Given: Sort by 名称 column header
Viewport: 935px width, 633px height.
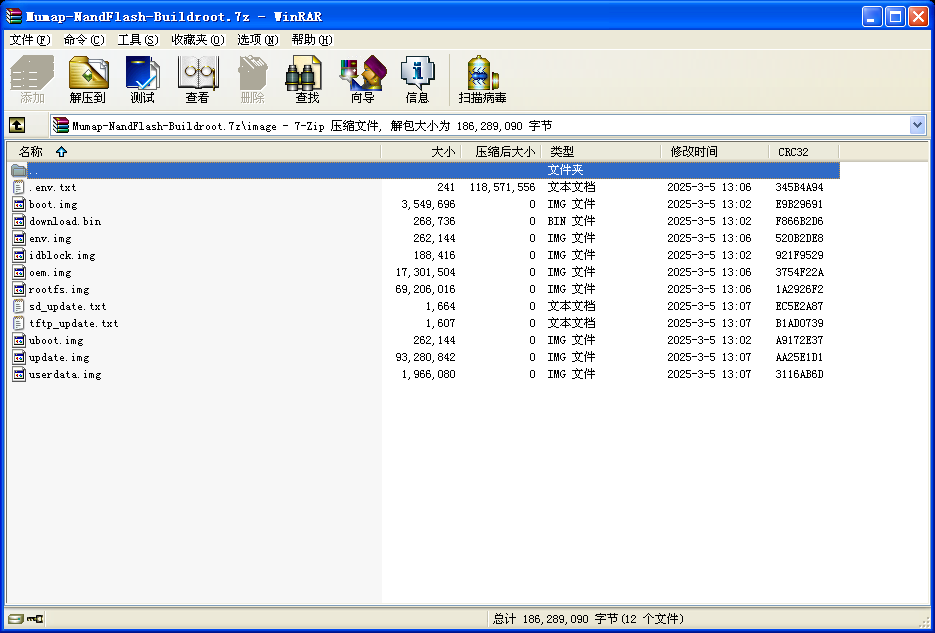Looking at the screenshot, I should tap(194, 151).
